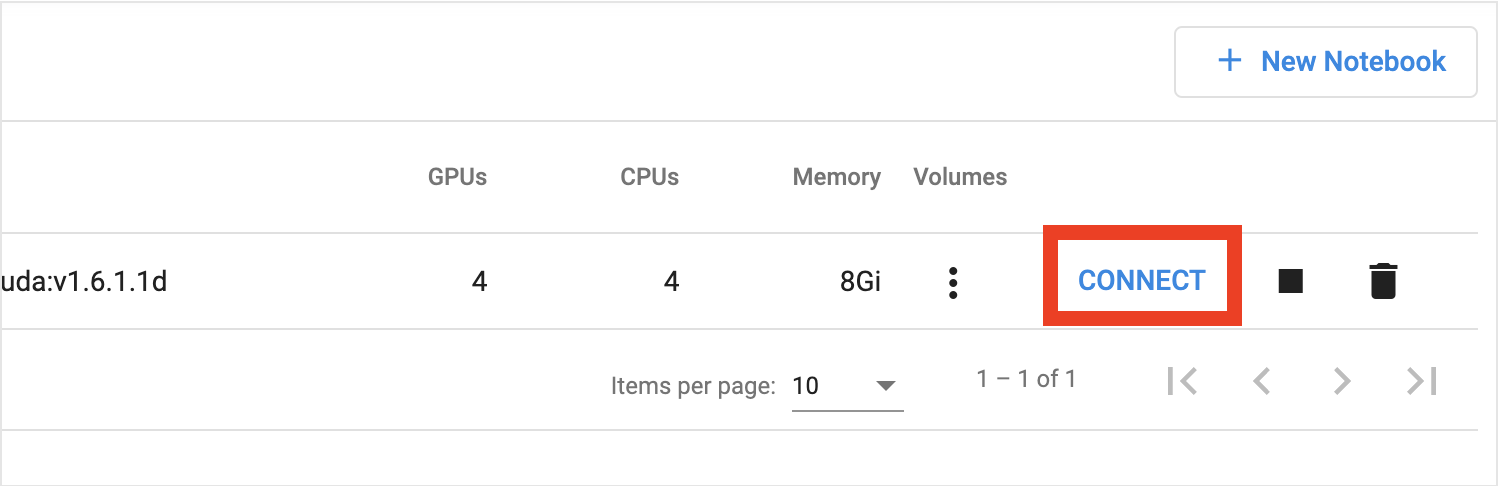
Task: Open the Volumes three-dot menu
Action: pyautogui.click(x=953, y=282)
